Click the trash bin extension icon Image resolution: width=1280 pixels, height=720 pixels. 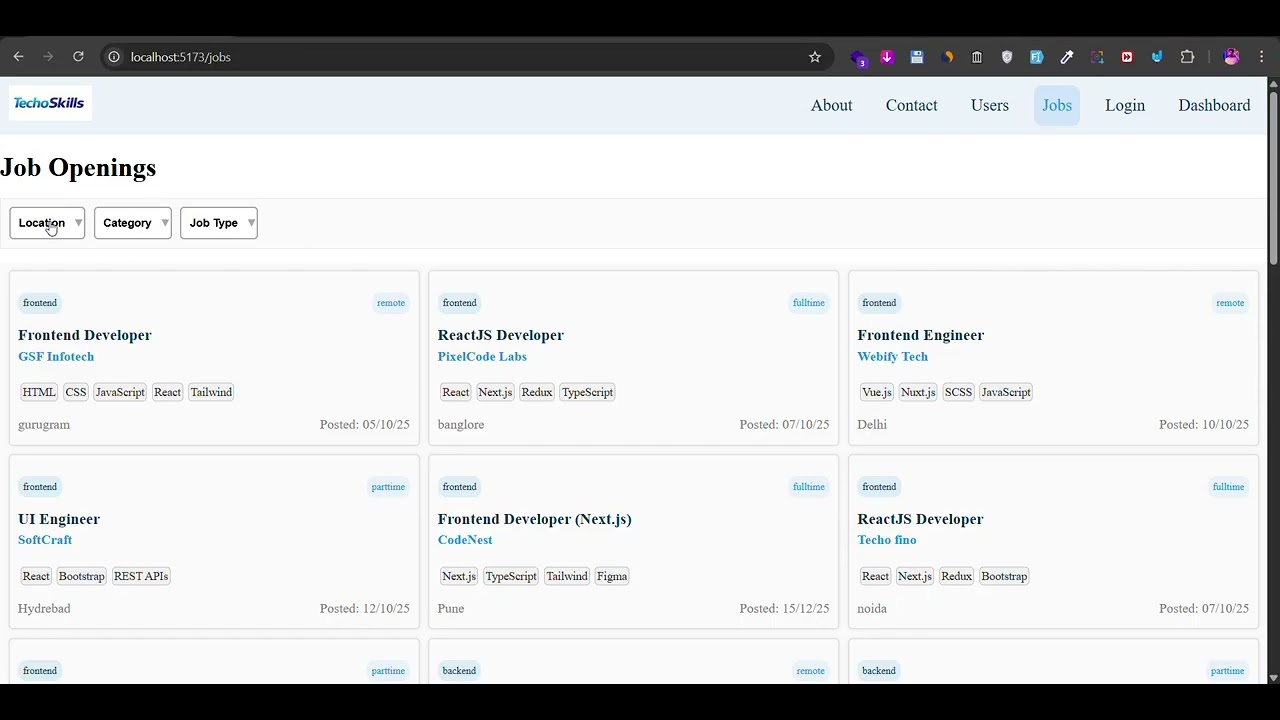pyautogui.click(x=977, y=57)
